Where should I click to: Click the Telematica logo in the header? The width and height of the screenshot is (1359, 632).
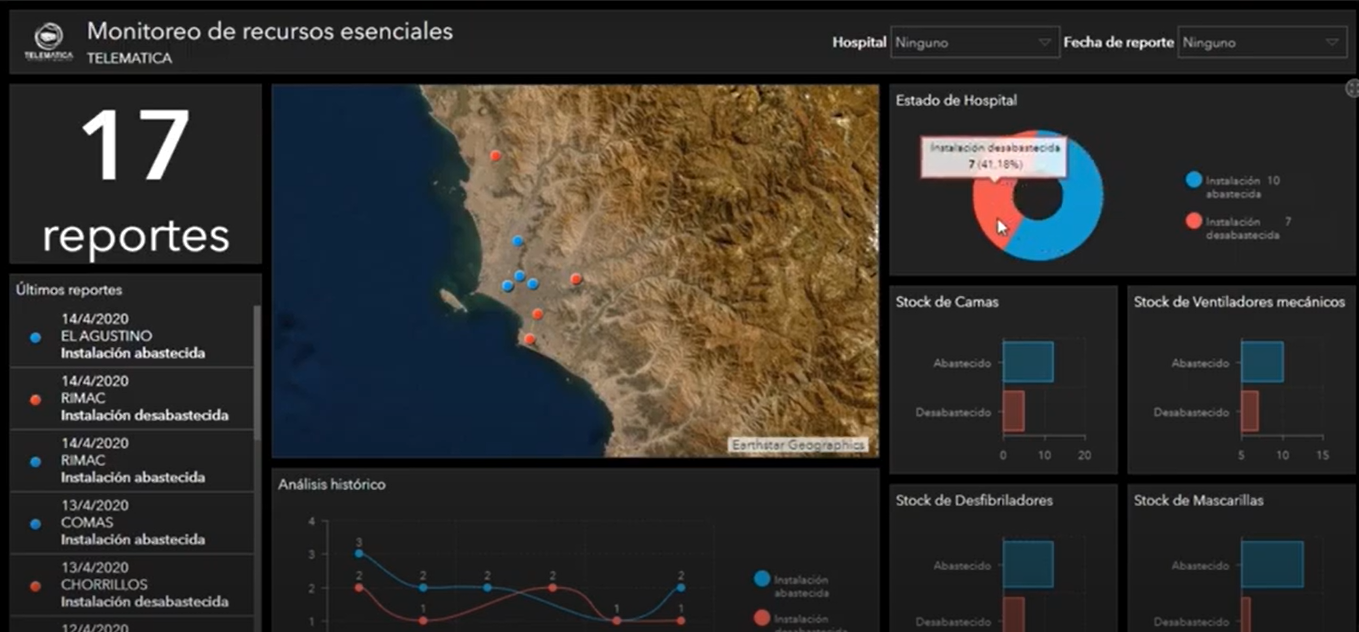click(48, 43)
